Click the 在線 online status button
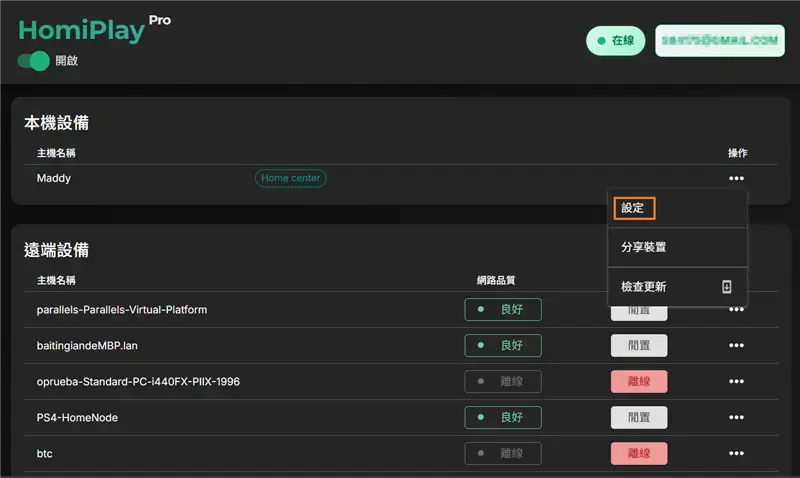 coord(615,41)
